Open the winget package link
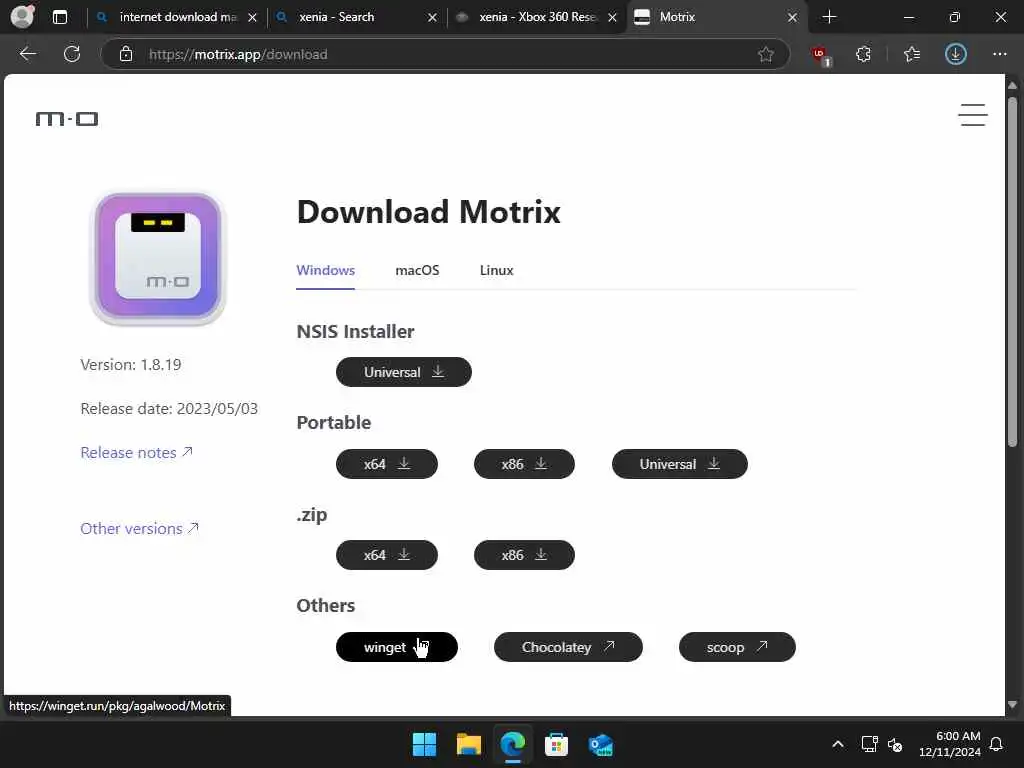 point(396,647)
